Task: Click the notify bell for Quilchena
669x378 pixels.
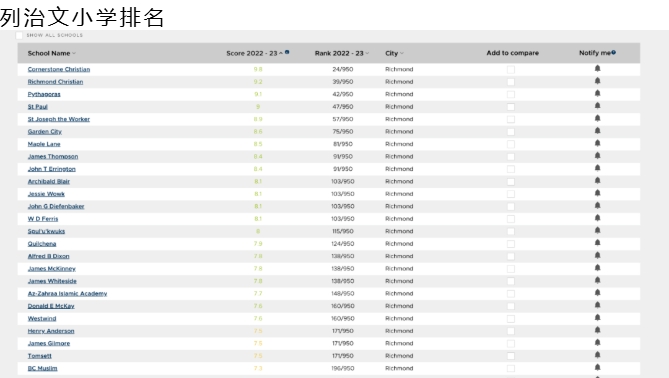Action: (x=597, y=243)
